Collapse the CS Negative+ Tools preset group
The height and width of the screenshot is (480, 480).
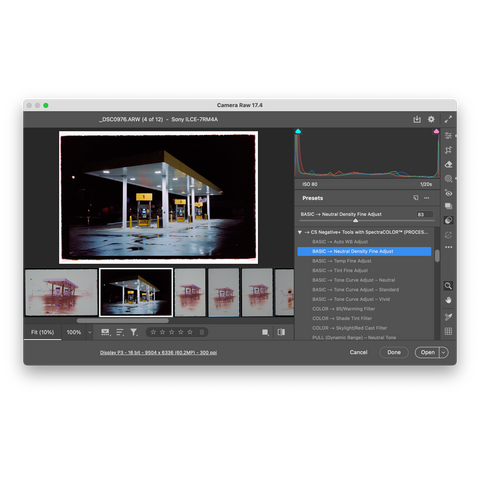(x=300, y=232)
